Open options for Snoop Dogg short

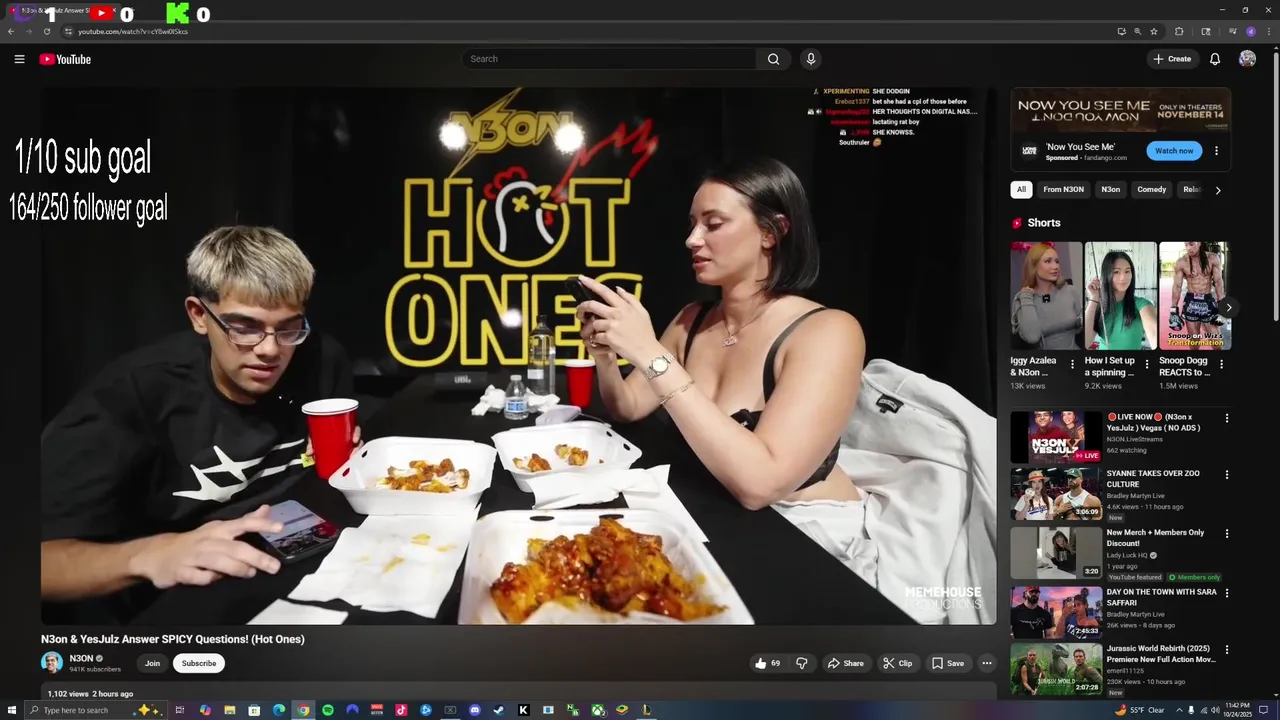pos(1221,365)
